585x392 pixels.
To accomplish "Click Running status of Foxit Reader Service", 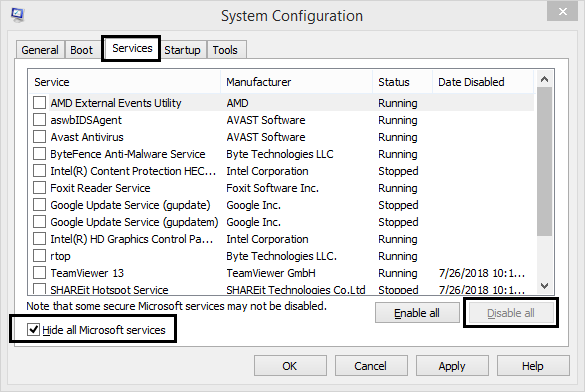I will (x=398, y=188).
